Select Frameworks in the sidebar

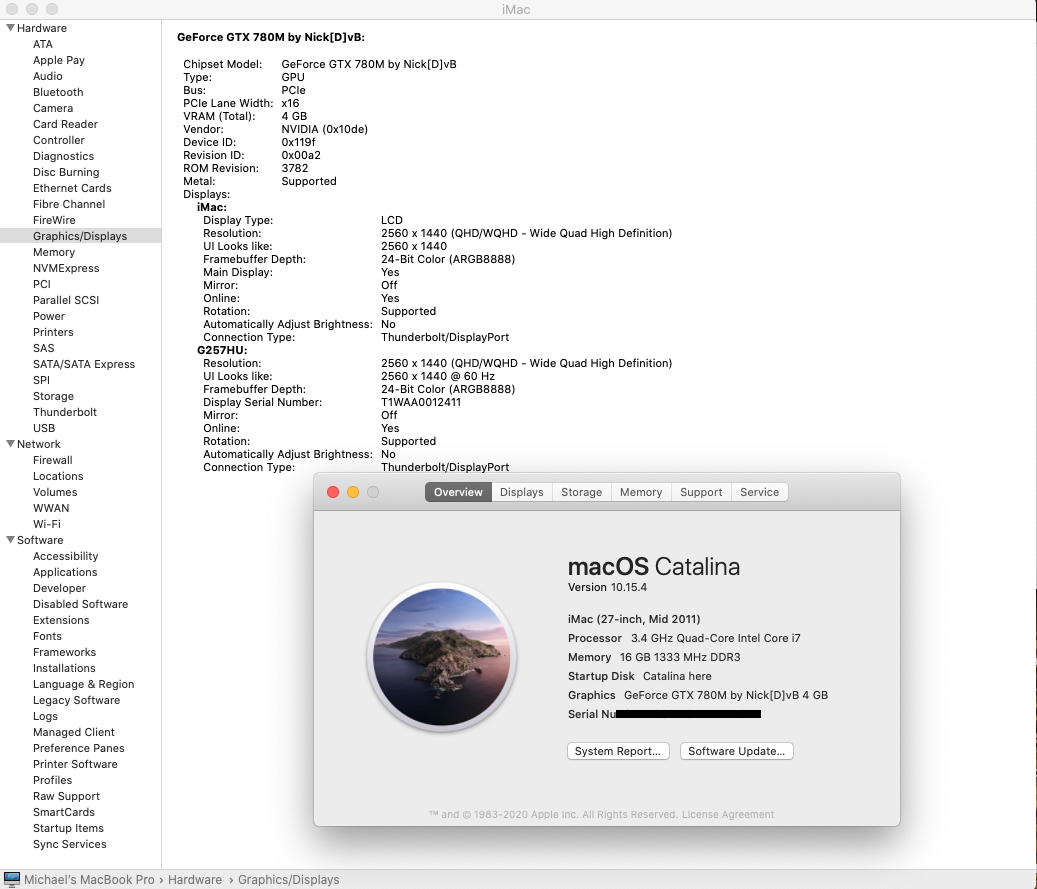tap(64, 652)
